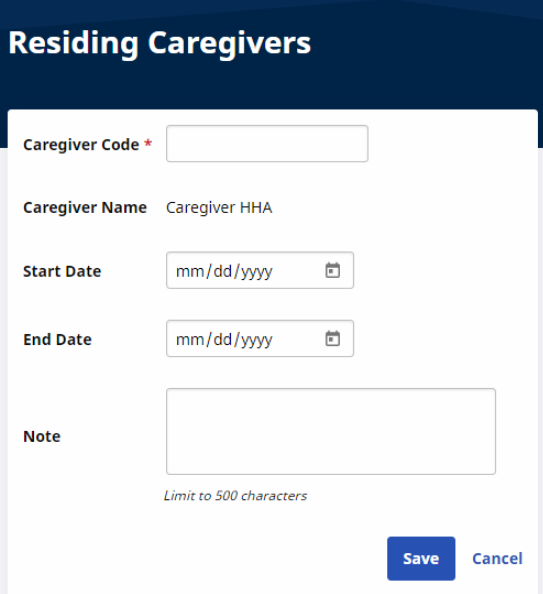Click inside the Caregiver Code field
543x594 pixels.
click(267, 144)
